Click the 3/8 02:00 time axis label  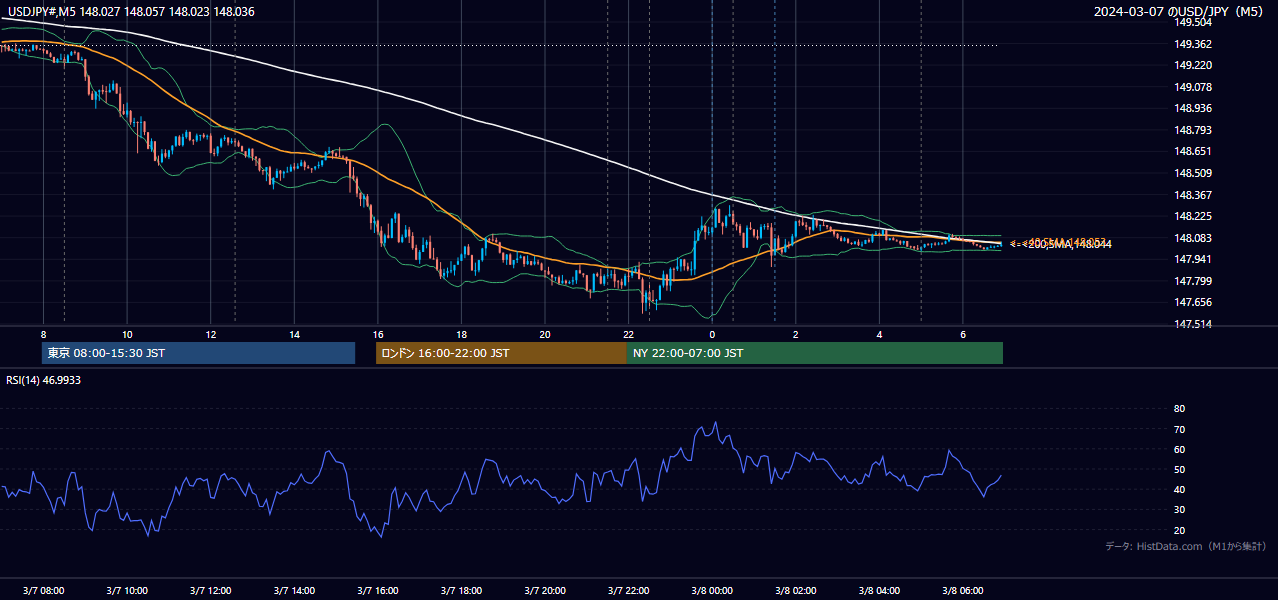click(796, 590)
